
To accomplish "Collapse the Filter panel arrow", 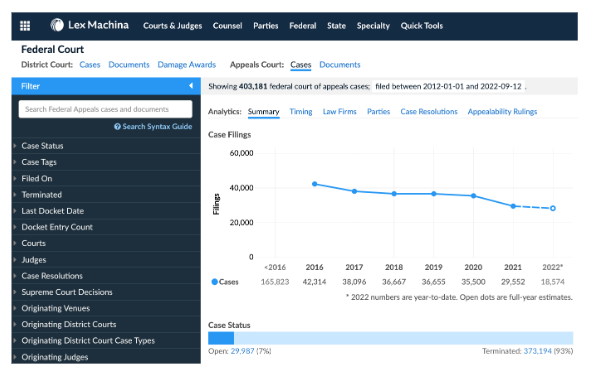I will coord(191,86).
